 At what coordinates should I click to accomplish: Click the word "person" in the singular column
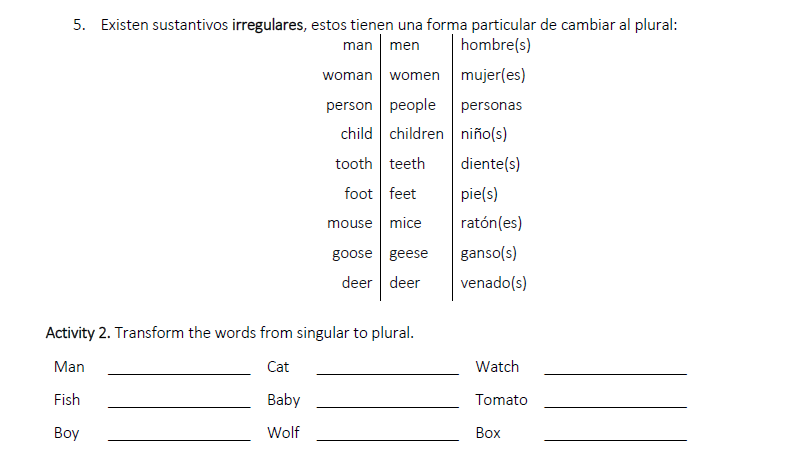tap(349, 105)
